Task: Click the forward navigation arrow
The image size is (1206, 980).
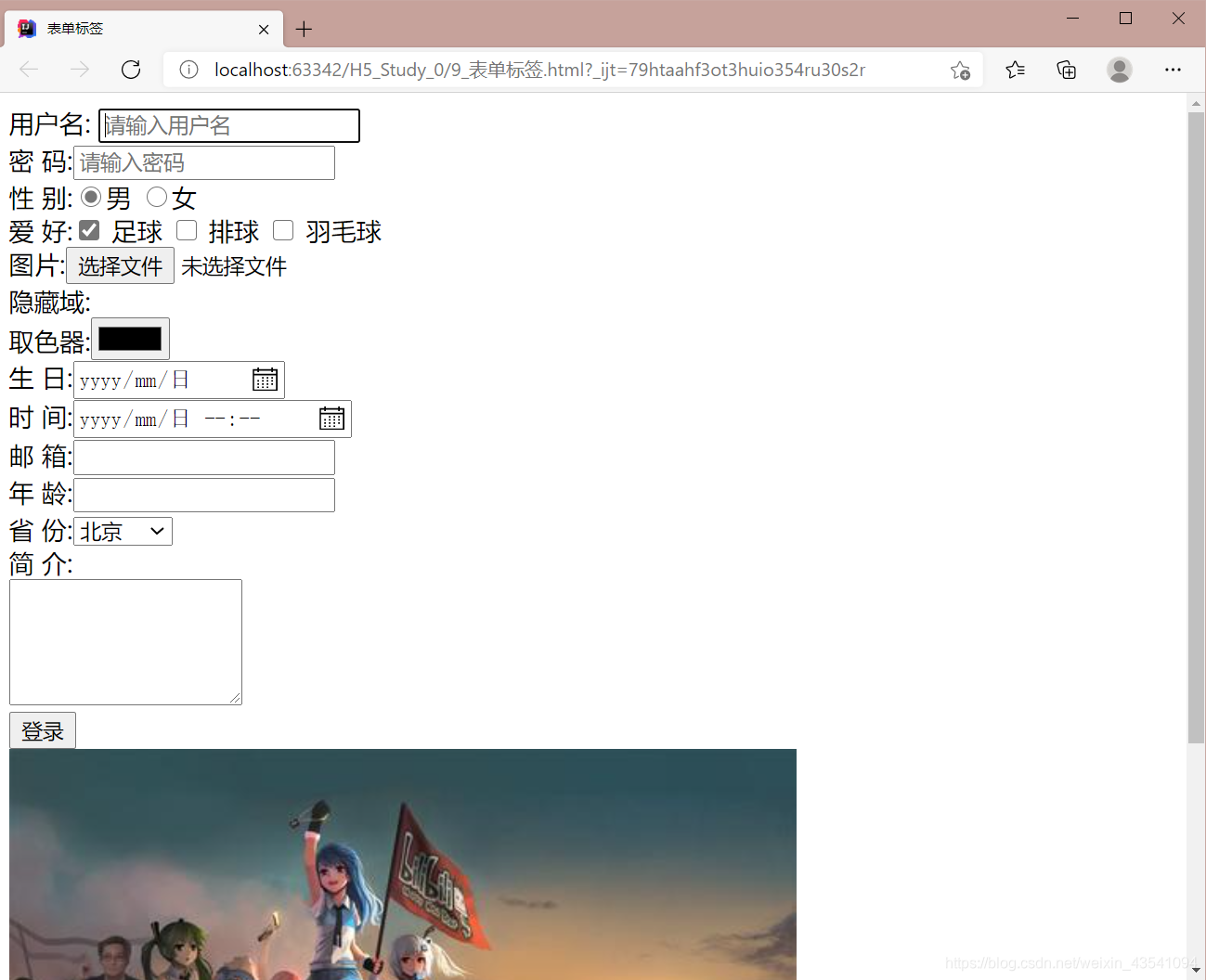Action: pos(79,70)
